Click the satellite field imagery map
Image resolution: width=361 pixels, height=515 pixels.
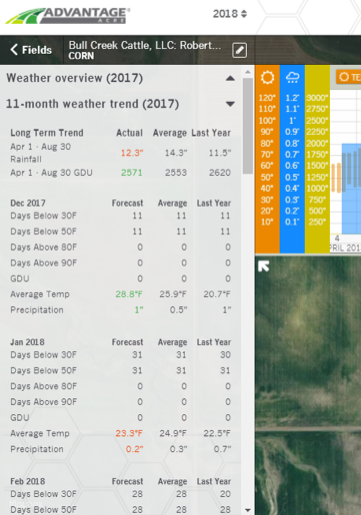click(x=308, y=385)
